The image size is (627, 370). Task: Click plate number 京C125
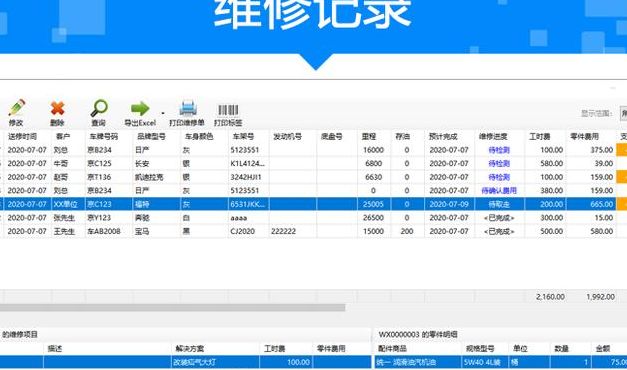tap(99, 164)
